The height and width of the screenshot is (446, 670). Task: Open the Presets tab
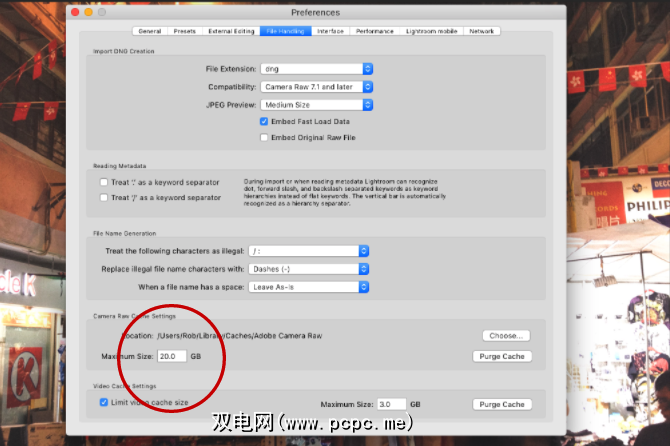pyautogui.click(x=185, y=31)
